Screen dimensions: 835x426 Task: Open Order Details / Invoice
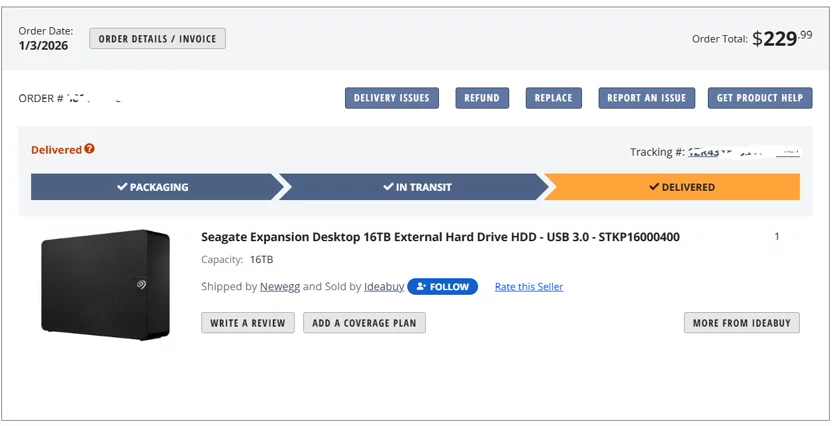[x=158, y=39]
